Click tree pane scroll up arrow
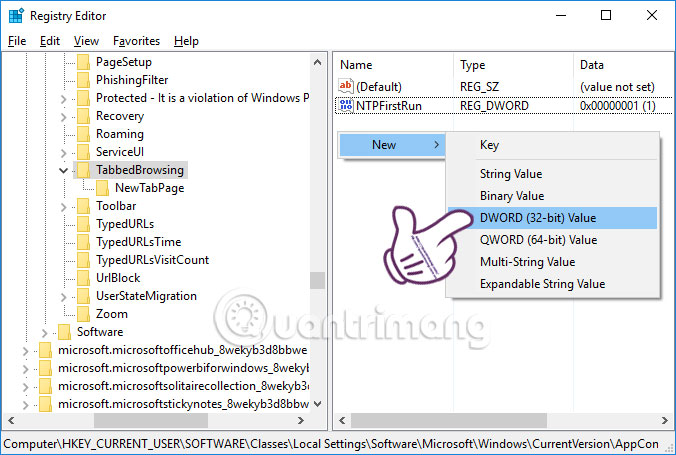This screenshot has width=676, height=455. (x=318, y=62)
